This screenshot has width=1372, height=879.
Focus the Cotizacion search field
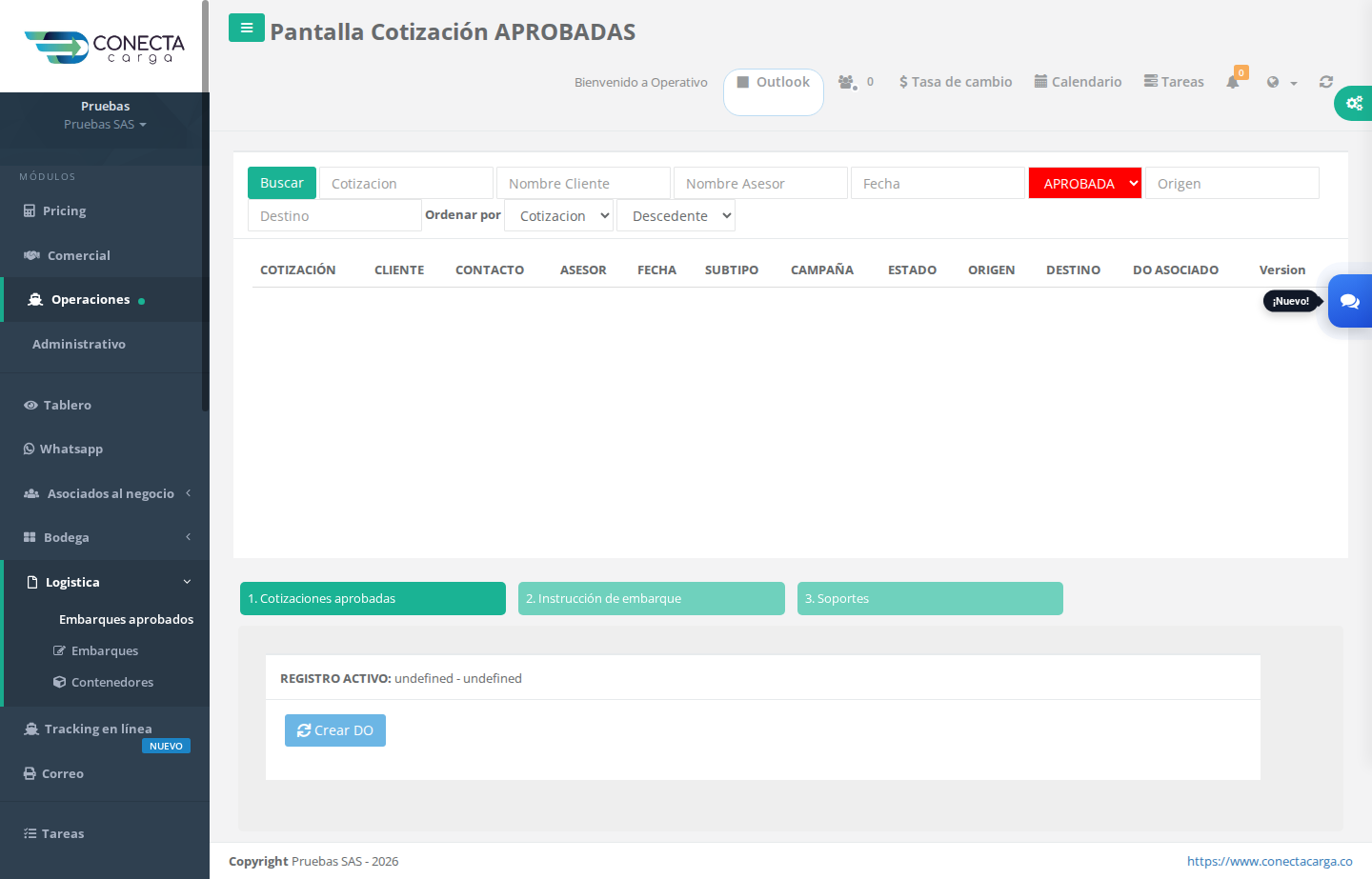pos(406,183)
